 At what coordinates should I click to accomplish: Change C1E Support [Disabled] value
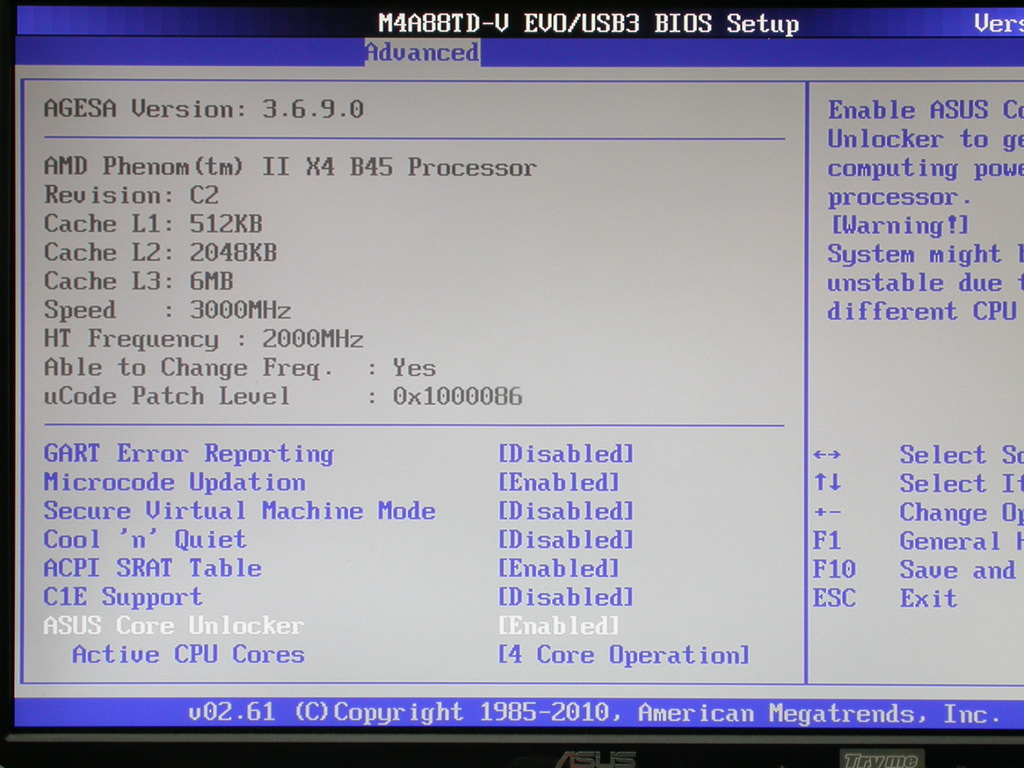point(566,598)
